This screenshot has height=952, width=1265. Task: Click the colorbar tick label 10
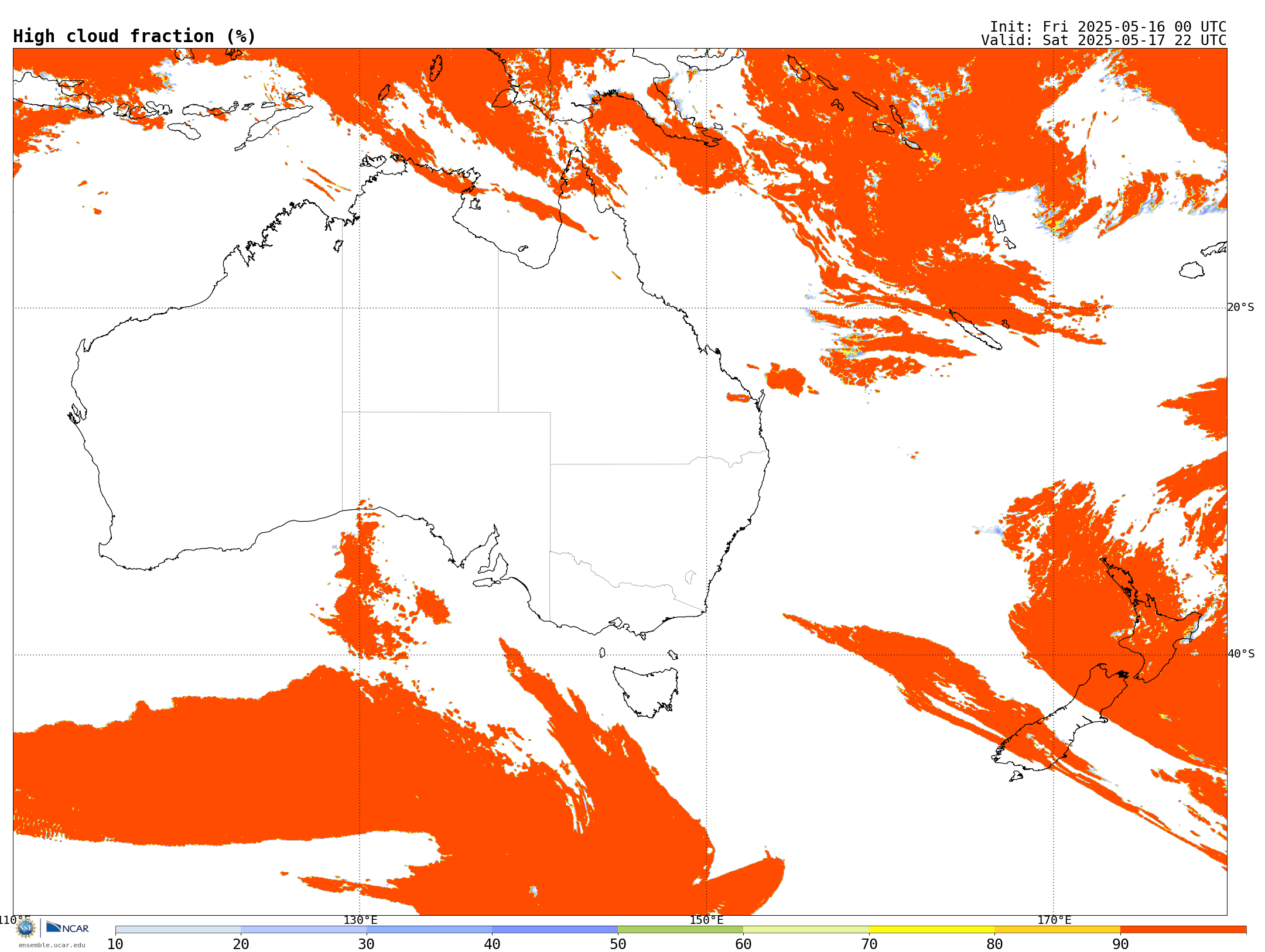click(x=115, y=944)
